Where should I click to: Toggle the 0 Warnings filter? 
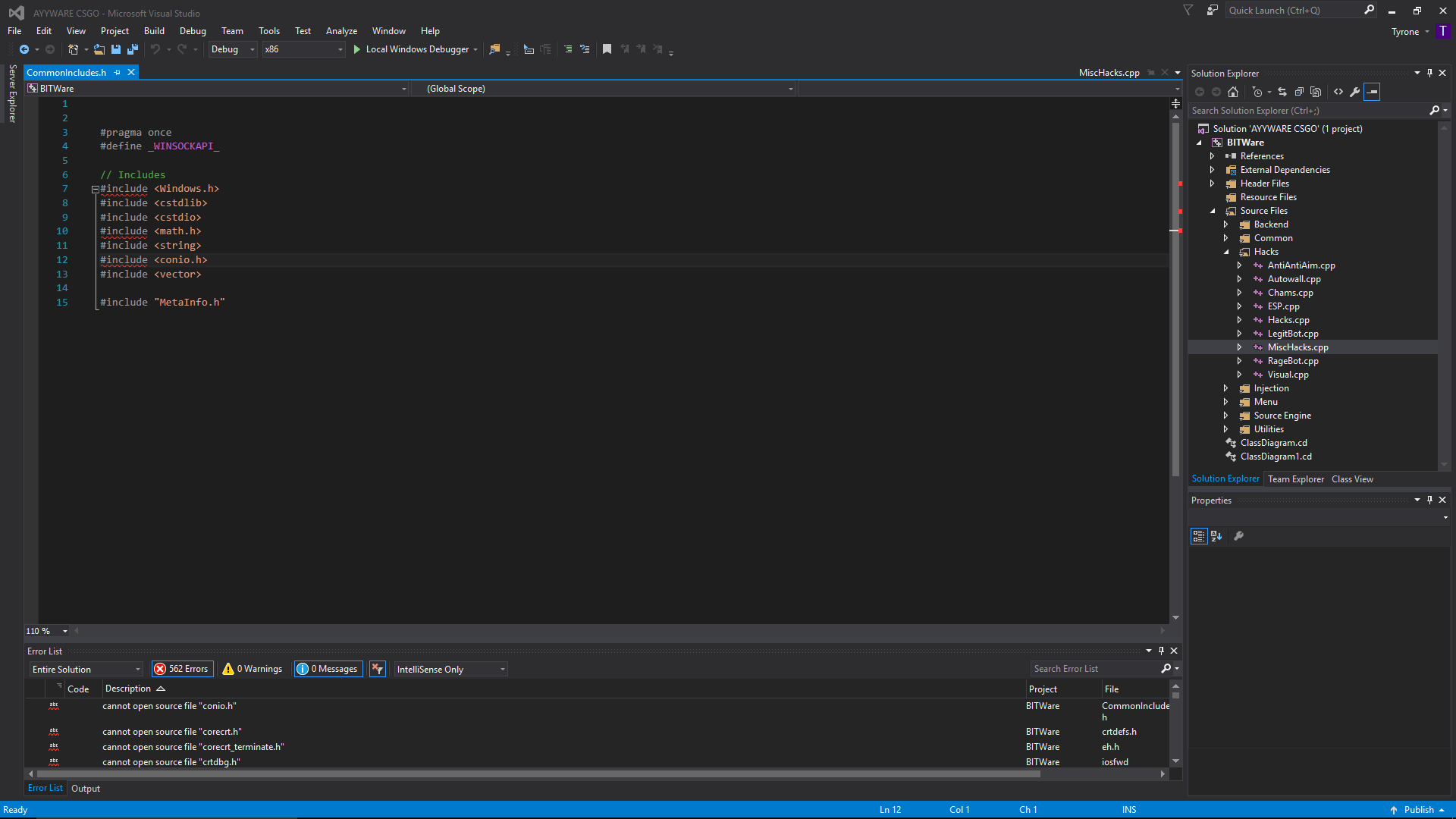click(x=253, y=669)
